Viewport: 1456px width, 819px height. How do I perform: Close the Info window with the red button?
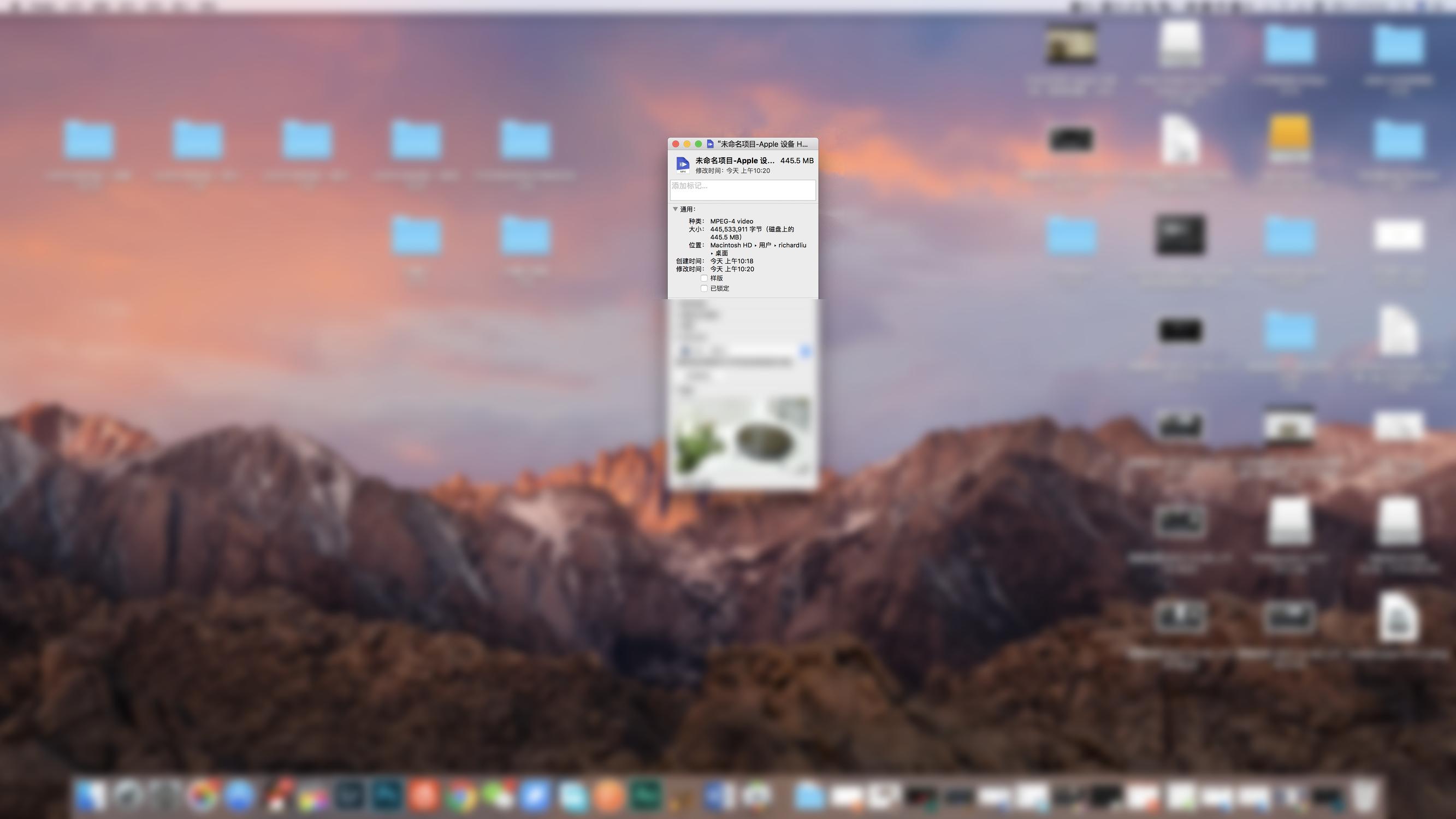(676, 144)
